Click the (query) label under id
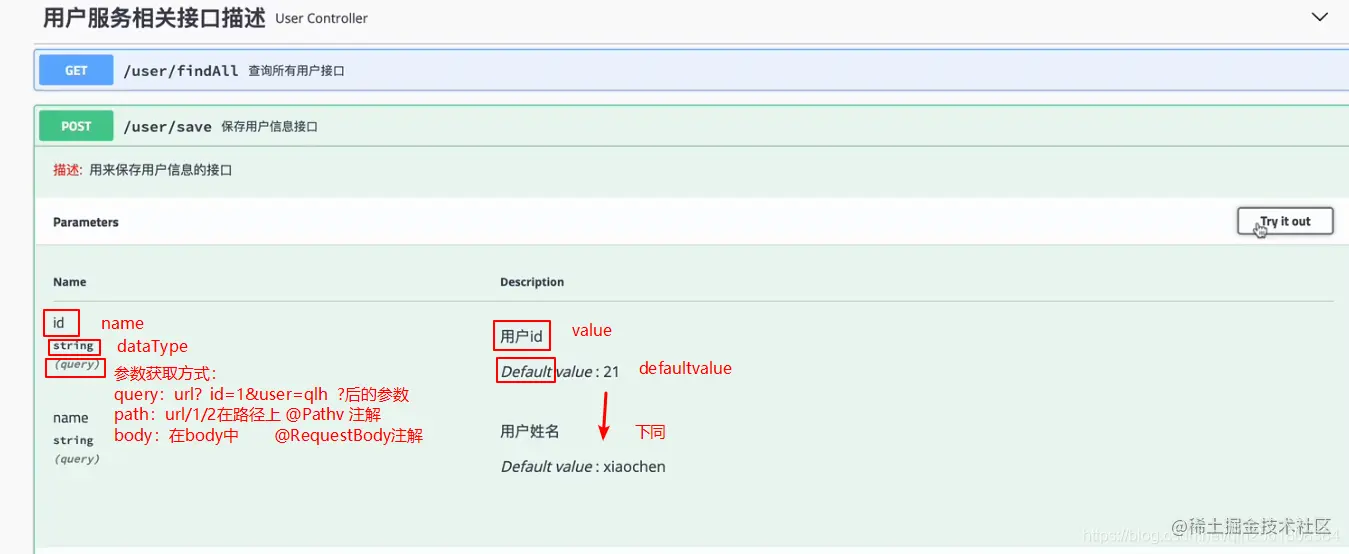This screenshot has height=554, width=1349. coord(77,365)
